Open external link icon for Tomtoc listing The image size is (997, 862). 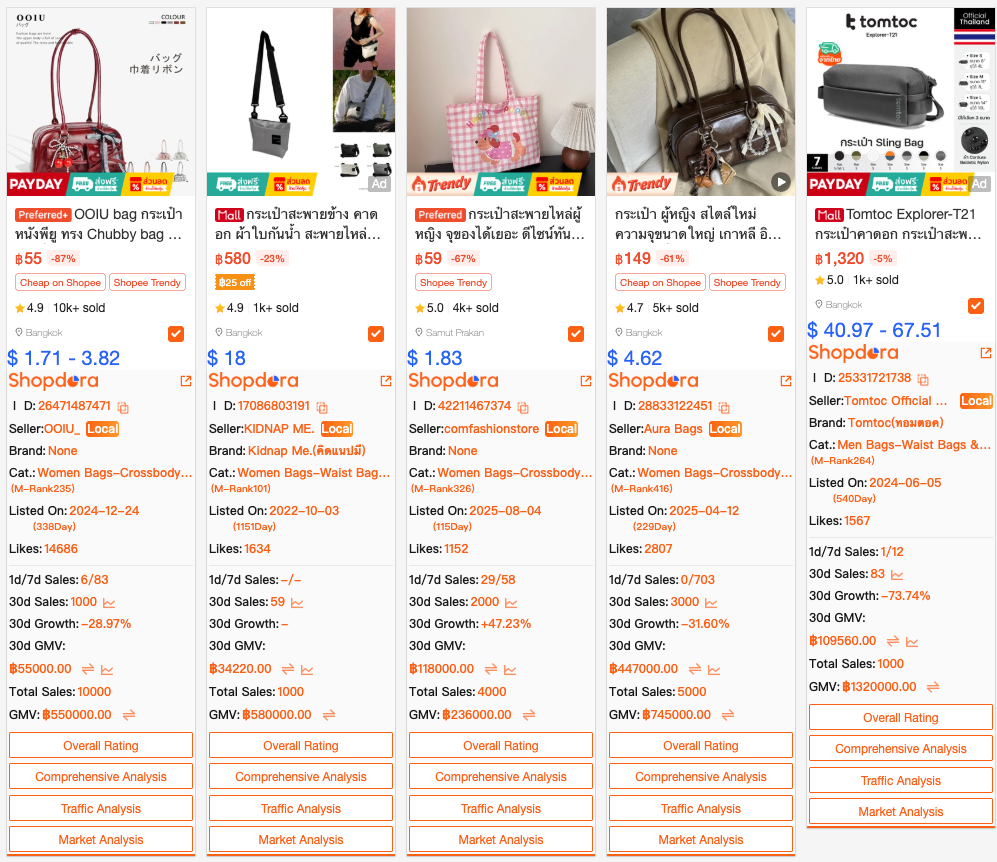click(986, 353)
